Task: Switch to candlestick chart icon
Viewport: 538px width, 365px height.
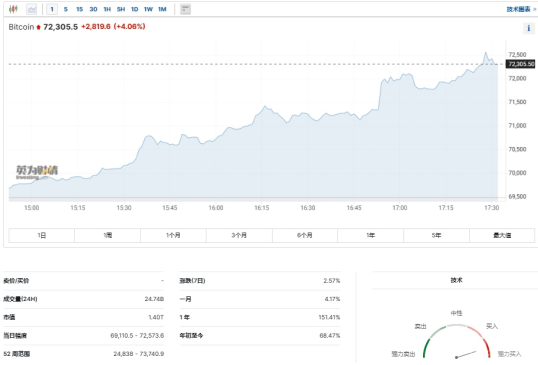Action: point(13,9)
